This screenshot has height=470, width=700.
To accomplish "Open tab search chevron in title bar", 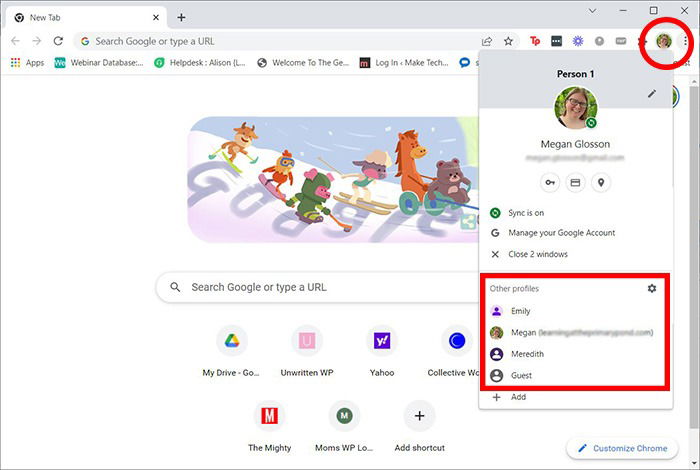I will point(592,10).
